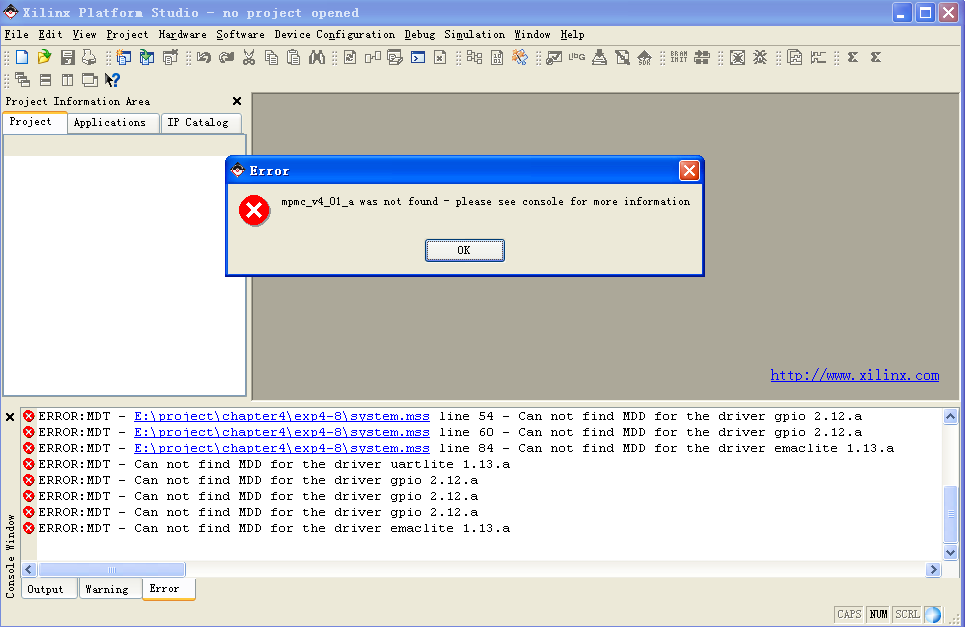This screenshot has width=967, height=627.
Task: Open the http://www.xilinx.com link
Action: tap(855, 375)
